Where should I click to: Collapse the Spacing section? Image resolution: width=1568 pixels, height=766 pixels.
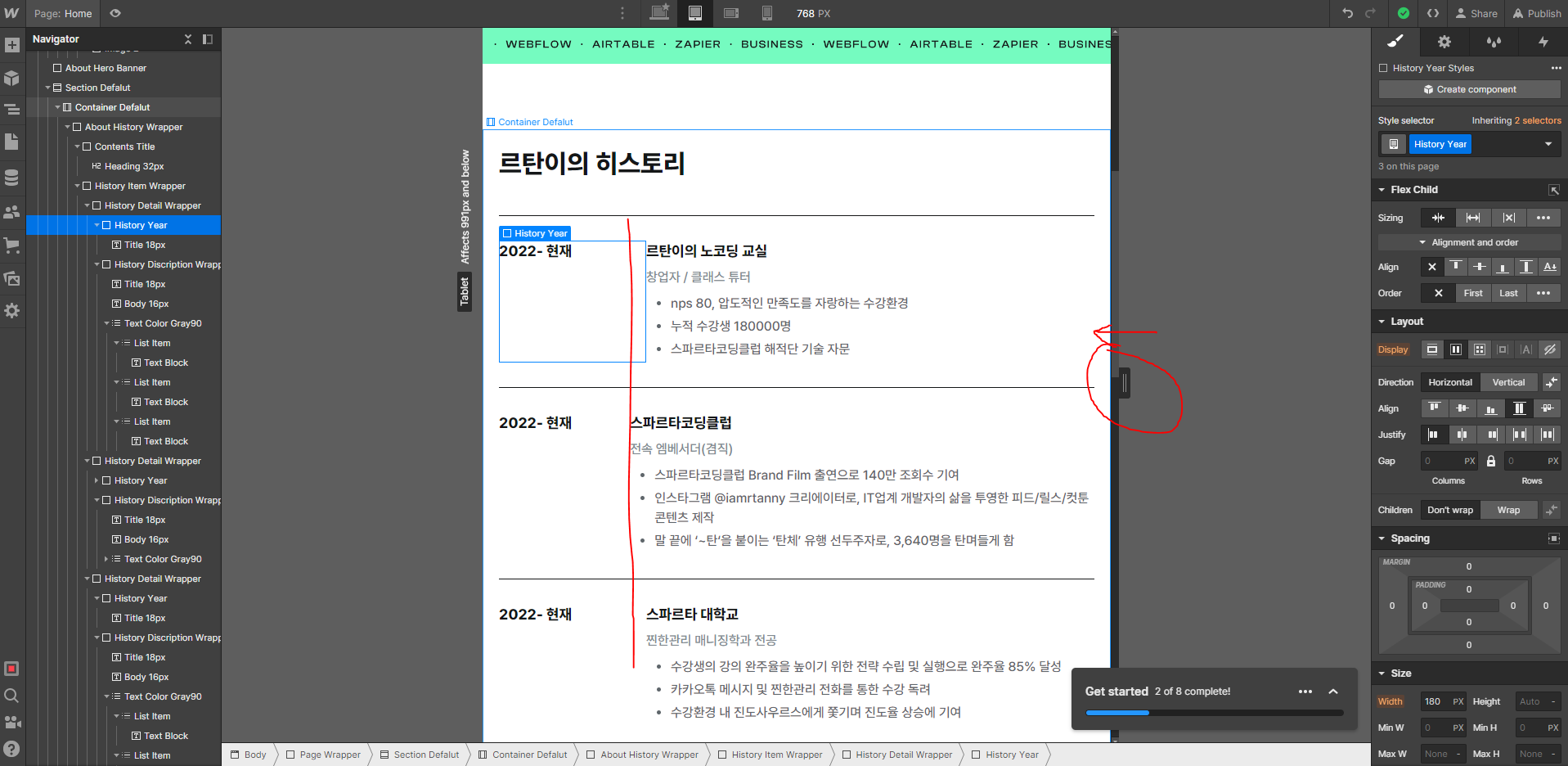[x=1382, y=538]
